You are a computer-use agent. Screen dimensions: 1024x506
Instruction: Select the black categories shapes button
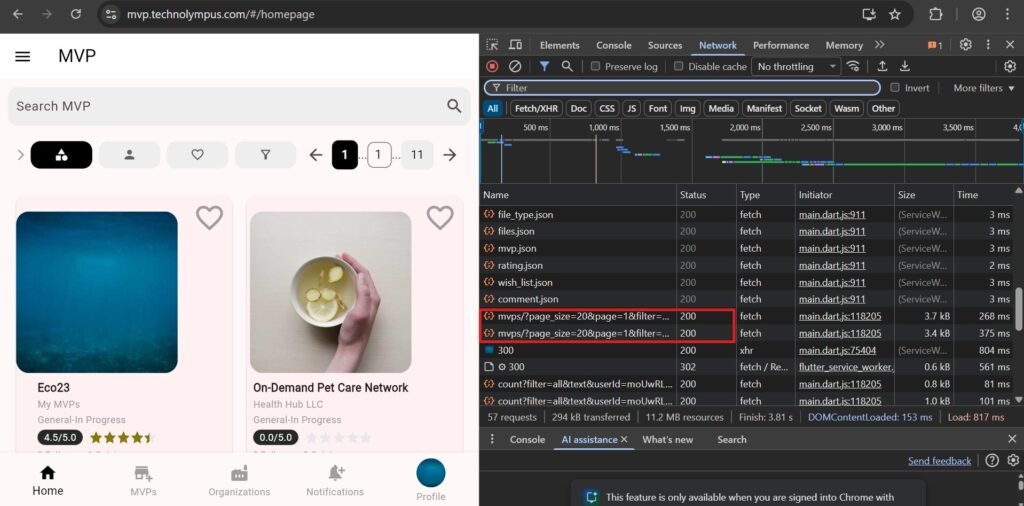coord(61,155)
